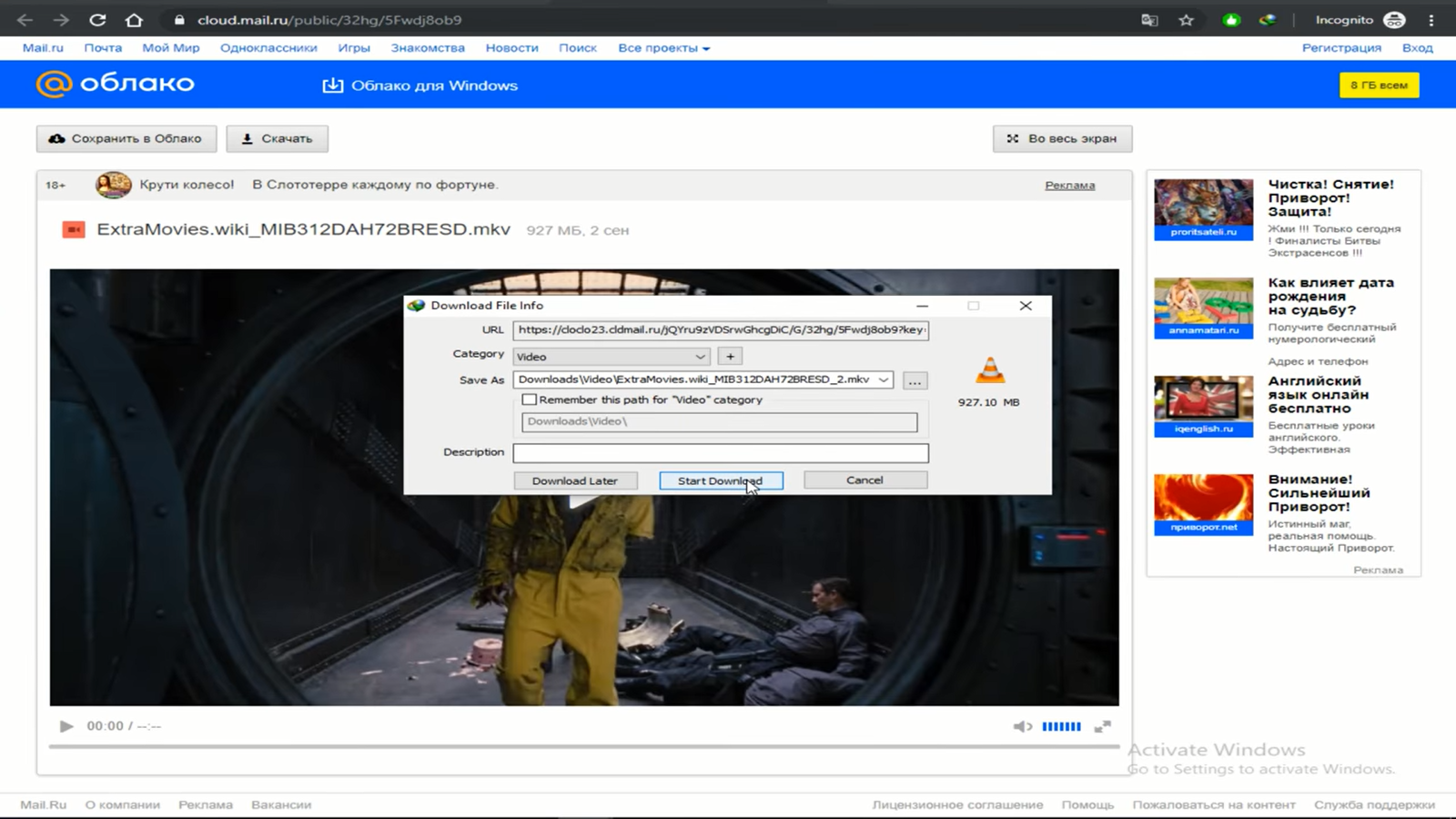Open the Save As path dropdown
Screen dimensions: 1456x819
tap(883, 379)
